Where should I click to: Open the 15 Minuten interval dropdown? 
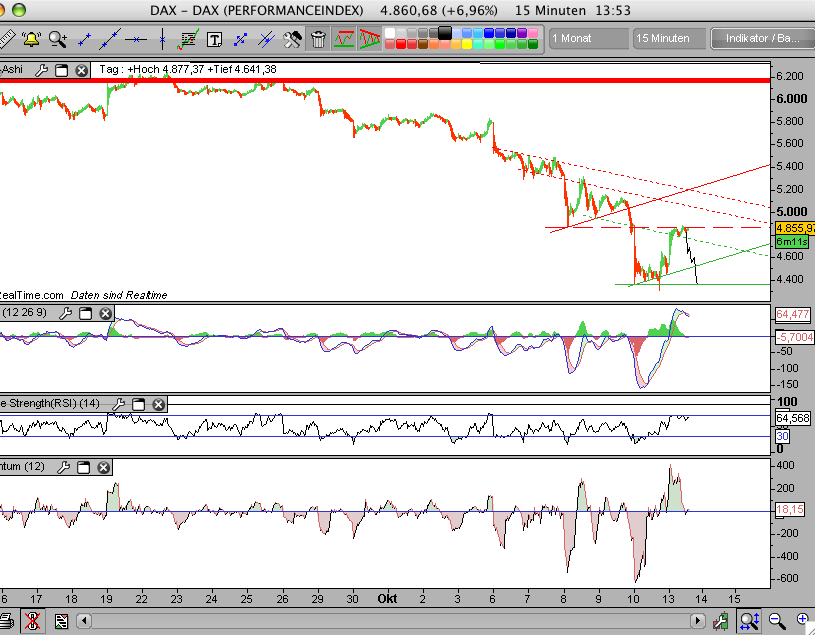pos(668,38)
